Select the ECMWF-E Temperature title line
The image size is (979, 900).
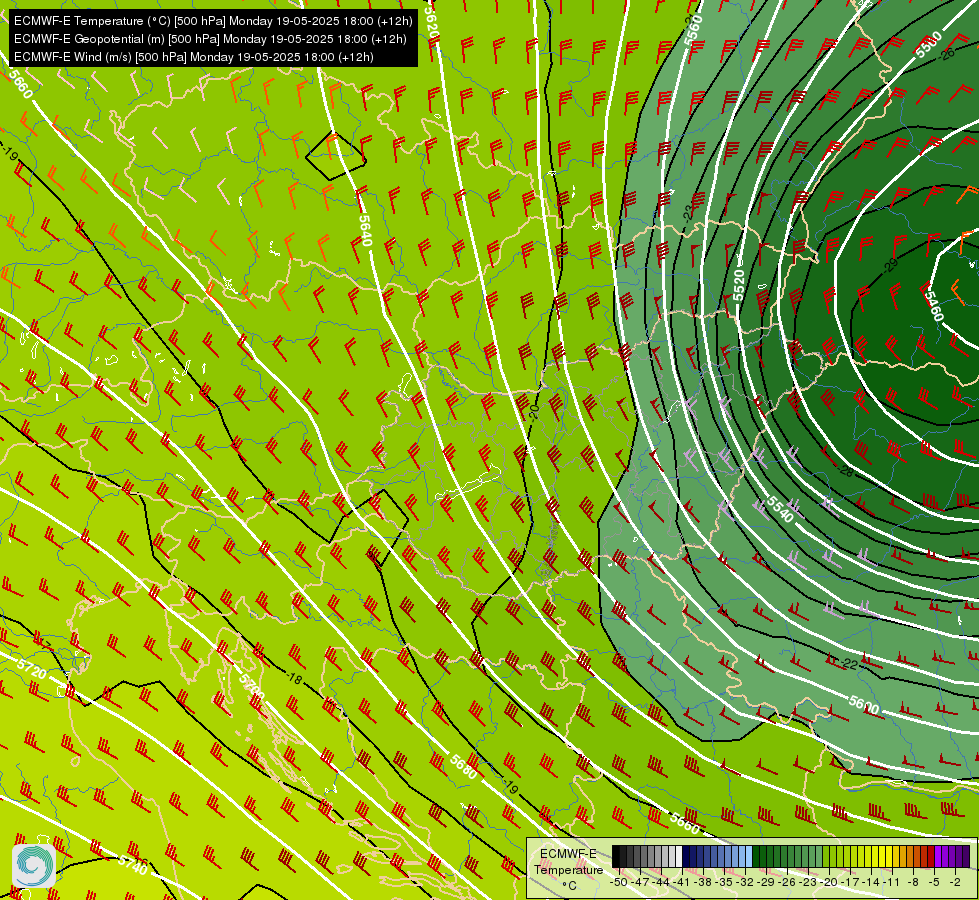213,21
